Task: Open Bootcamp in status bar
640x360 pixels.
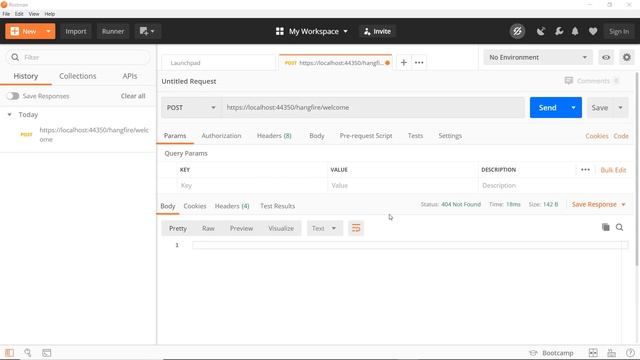Action: pyautogui.click(x=551, y=353)
